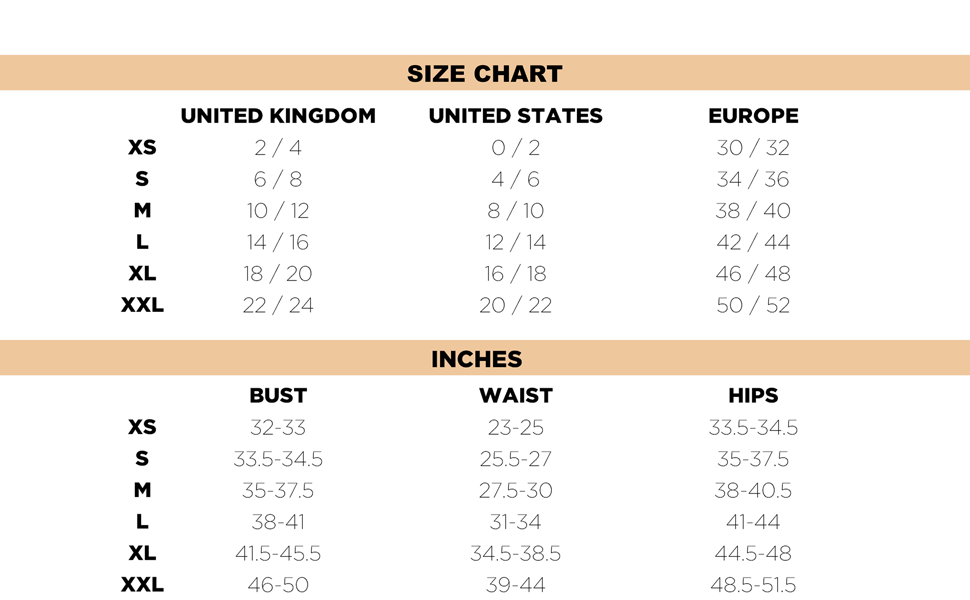The width and height of the screenshot is (970, 600).
Task: Select the bust measurement 41.5-45.5
Action: 278,553
